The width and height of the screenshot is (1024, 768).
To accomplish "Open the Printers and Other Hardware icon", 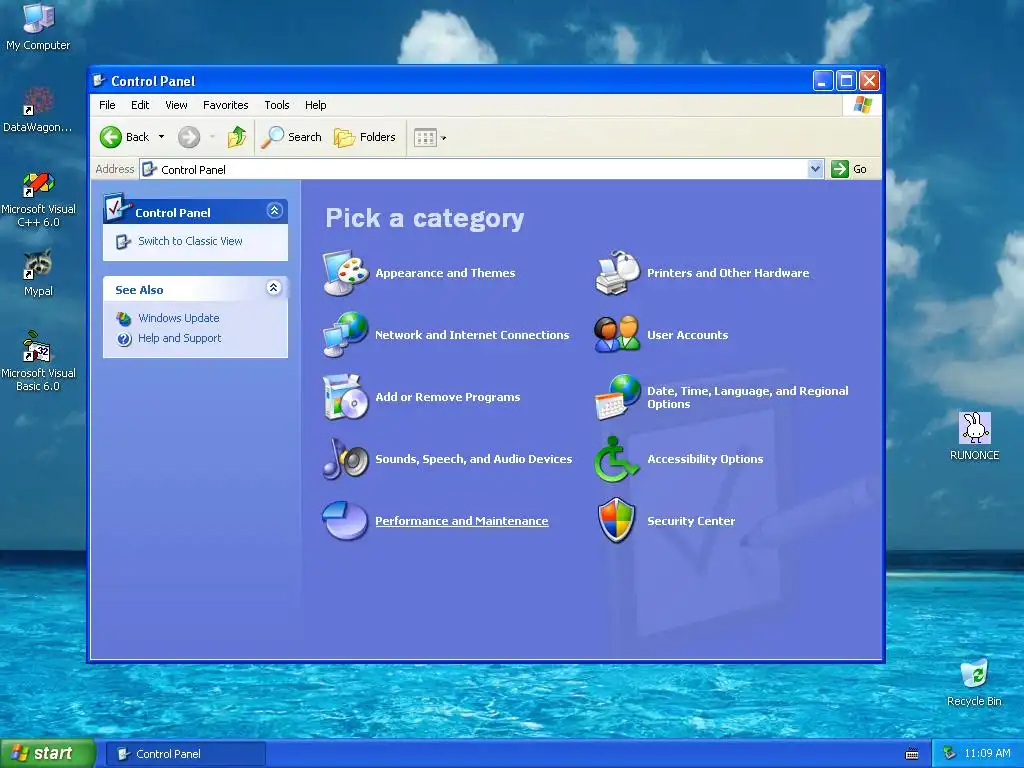I will tap(618, 273).
